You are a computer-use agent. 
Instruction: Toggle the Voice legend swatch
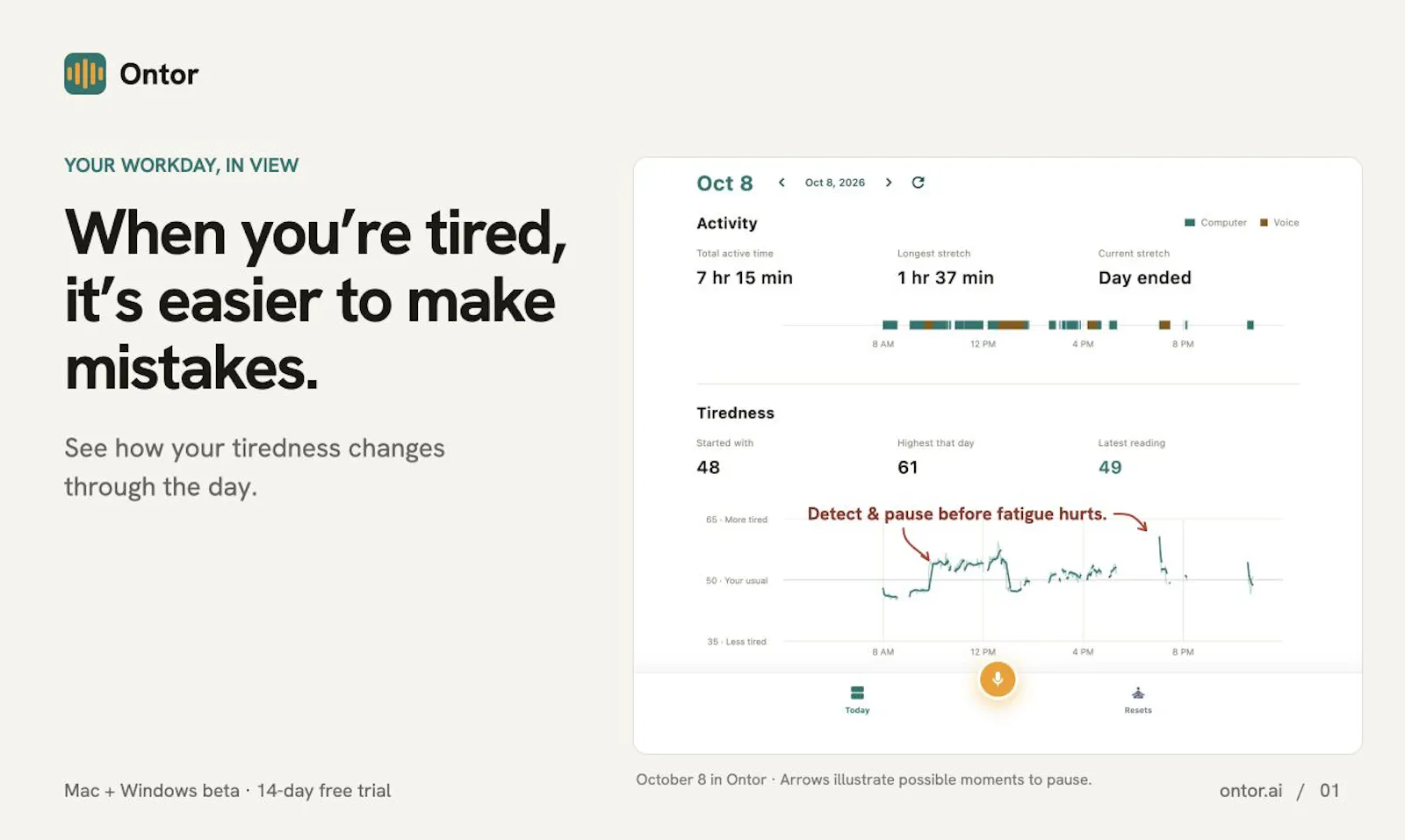click(x=1264, y=223)
